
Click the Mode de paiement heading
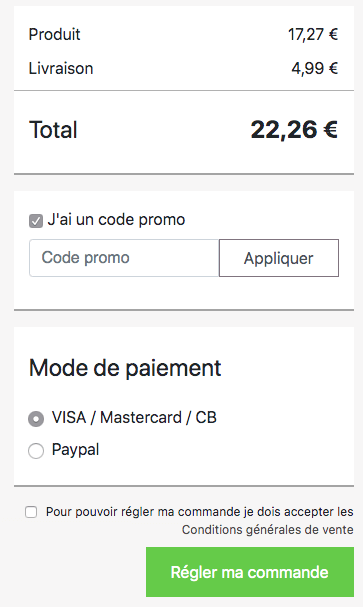tap(125, 368)
